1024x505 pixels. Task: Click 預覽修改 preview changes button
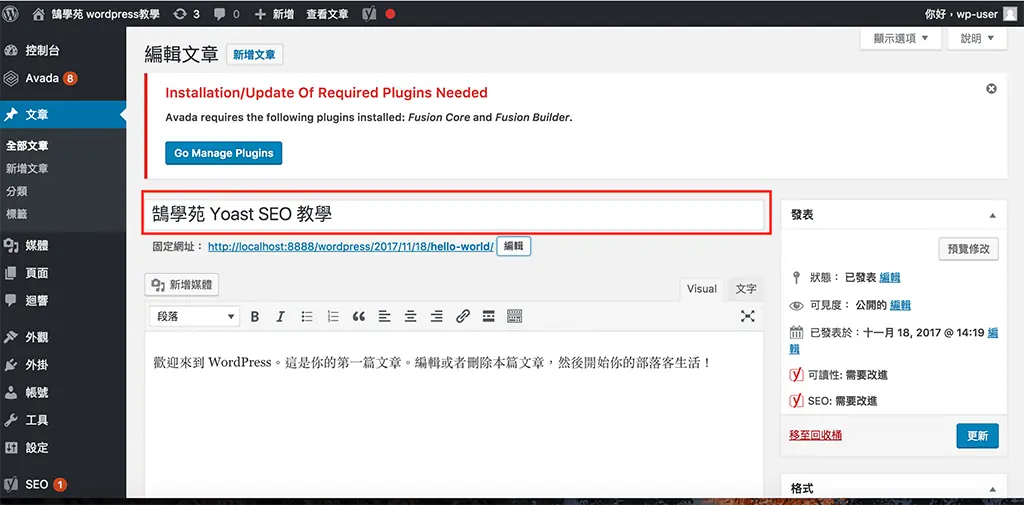point(968,249)
